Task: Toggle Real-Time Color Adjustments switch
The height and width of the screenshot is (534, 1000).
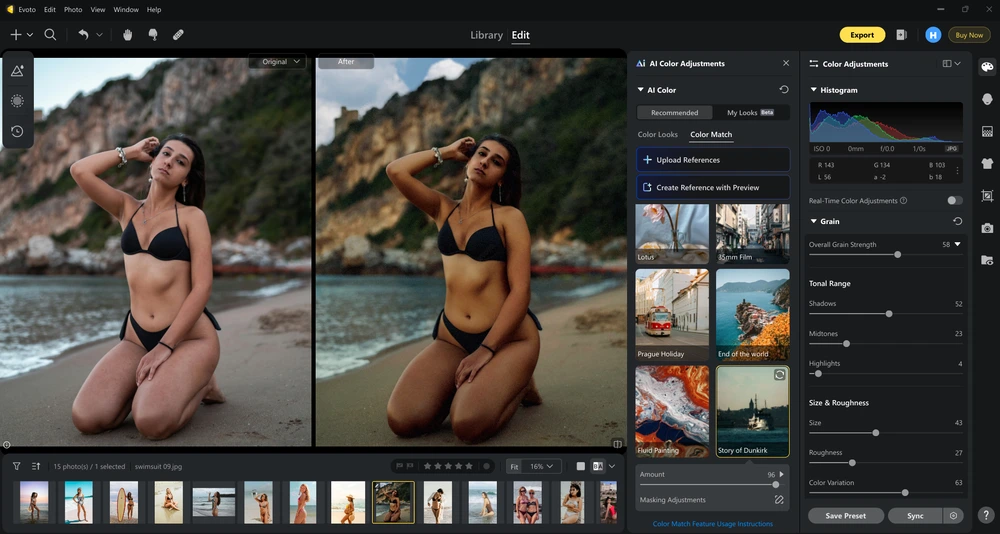Action: 954,200
